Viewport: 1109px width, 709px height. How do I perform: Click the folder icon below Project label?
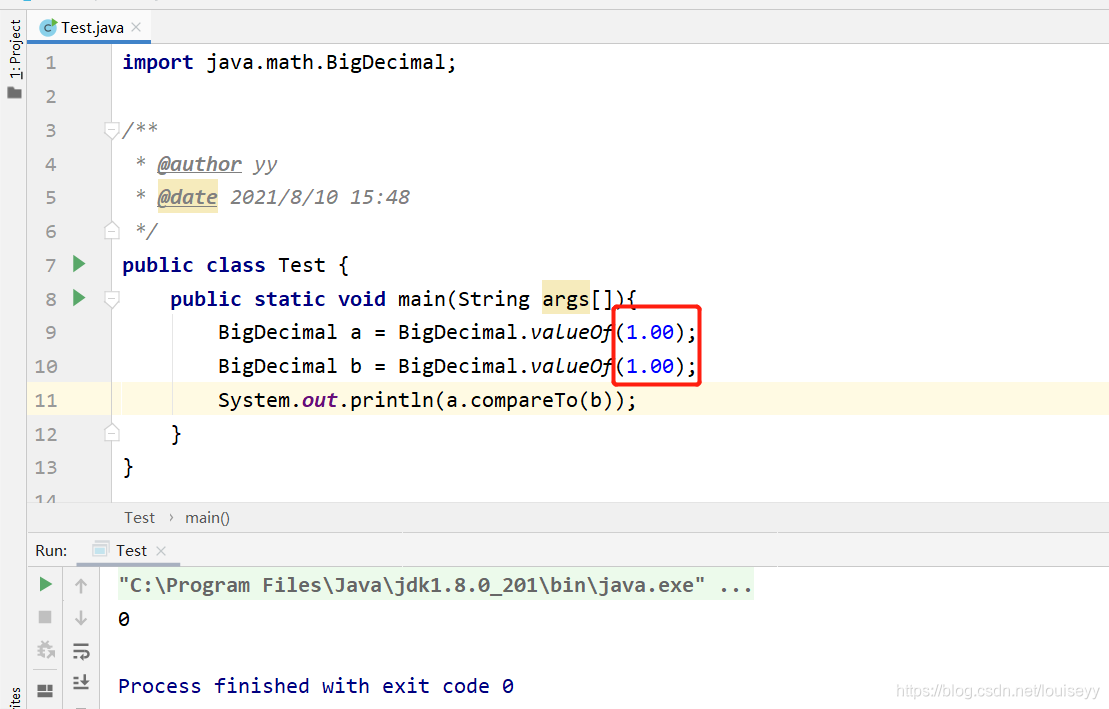15,93
